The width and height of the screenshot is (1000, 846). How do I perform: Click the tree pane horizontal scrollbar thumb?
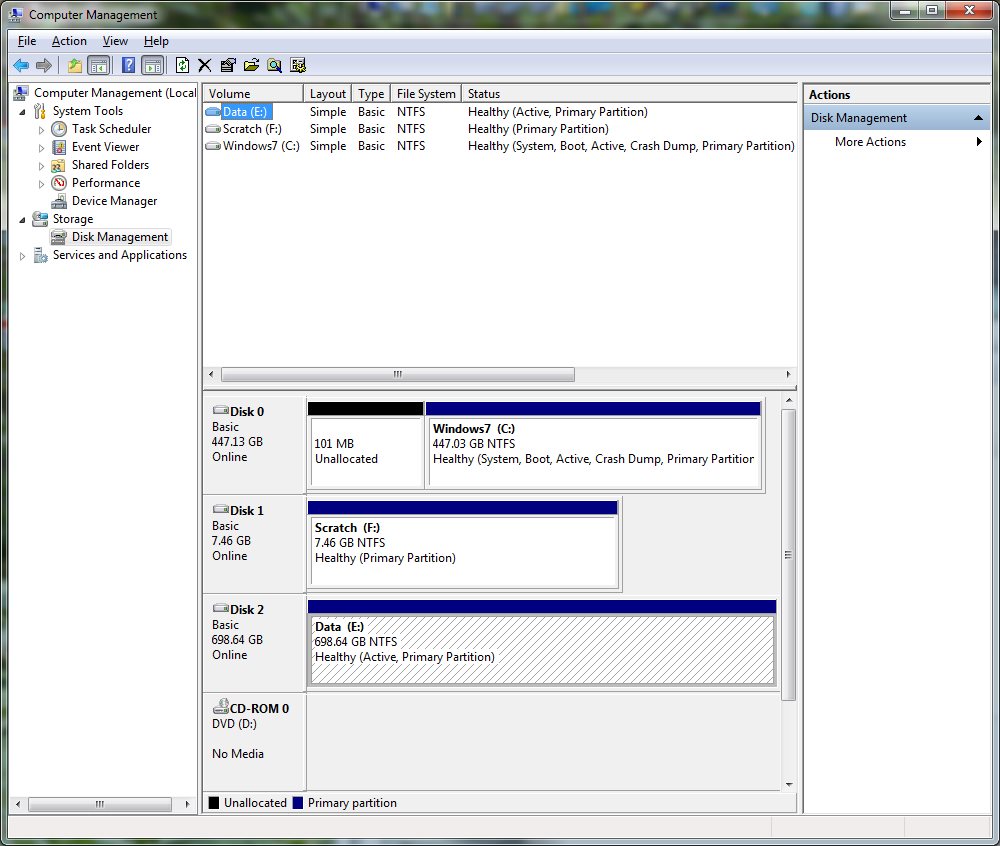(x=100, y=804)
